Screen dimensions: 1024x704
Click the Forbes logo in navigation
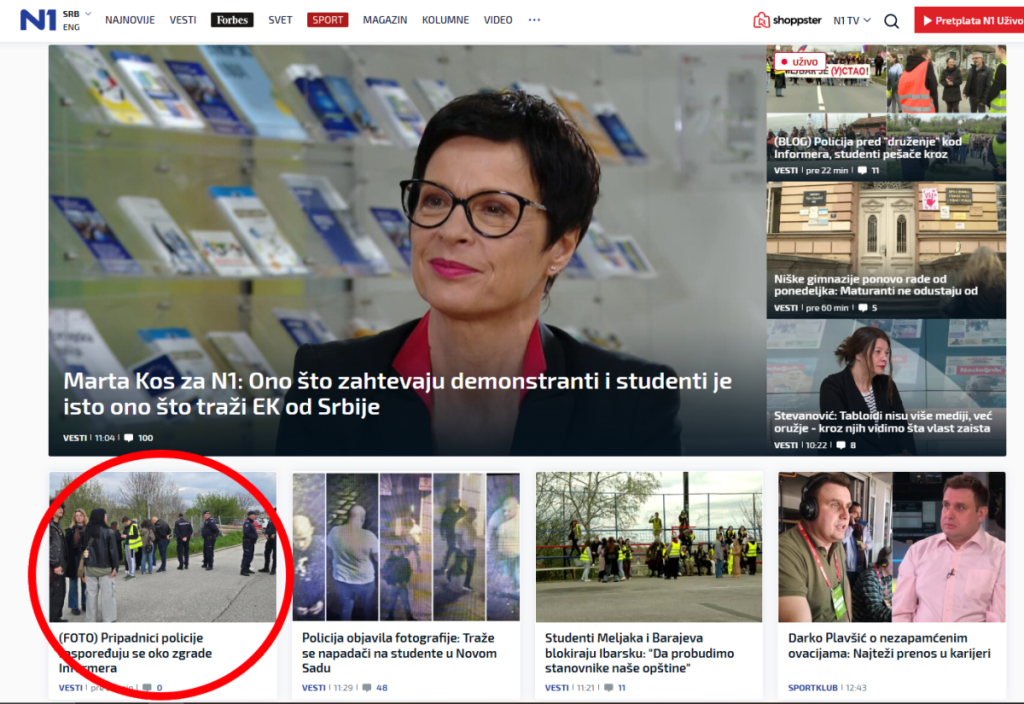tap(232, 20)
